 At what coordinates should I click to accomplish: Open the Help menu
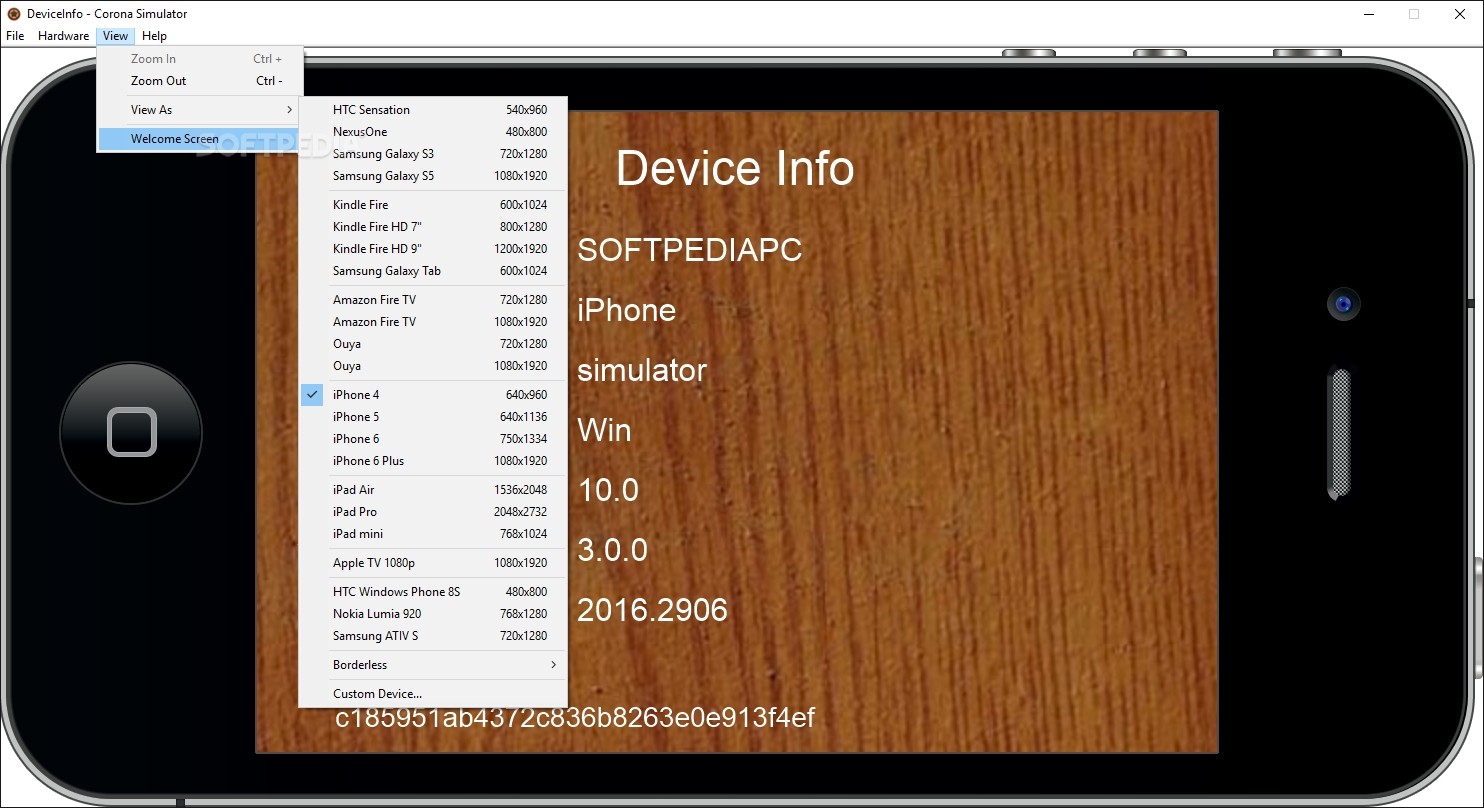click(x=154, y=36)
